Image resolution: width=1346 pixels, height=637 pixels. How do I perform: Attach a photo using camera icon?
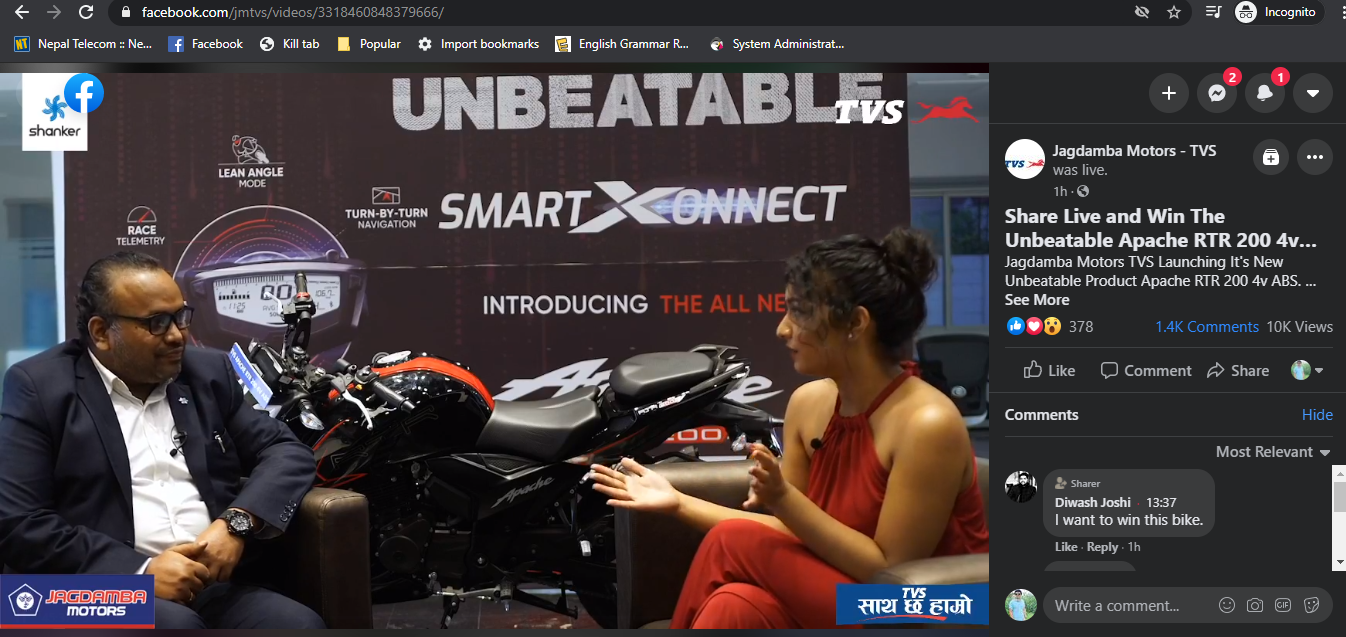click(x=1254, y=605)
